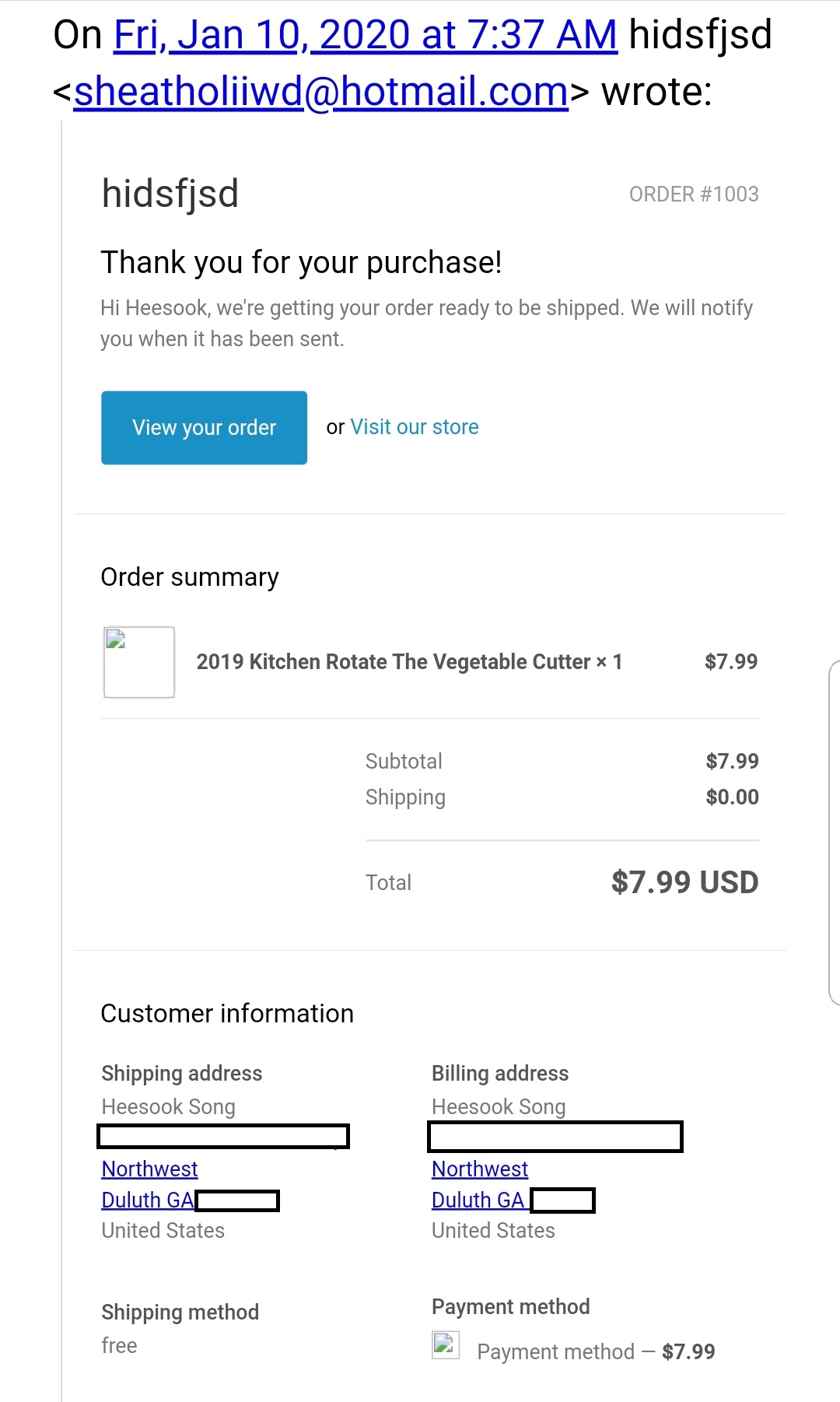Open Northwest link under Billing address
Image resolution: width=840 pixels, height=1402 pixels.
(x=480, y=1169)
